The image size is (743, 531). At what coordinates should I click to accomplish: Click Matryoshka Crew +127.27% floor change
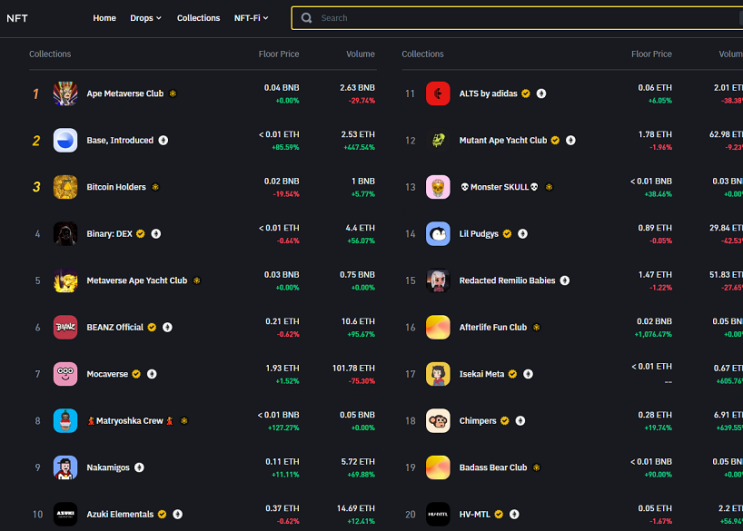[x=283, y=428]
